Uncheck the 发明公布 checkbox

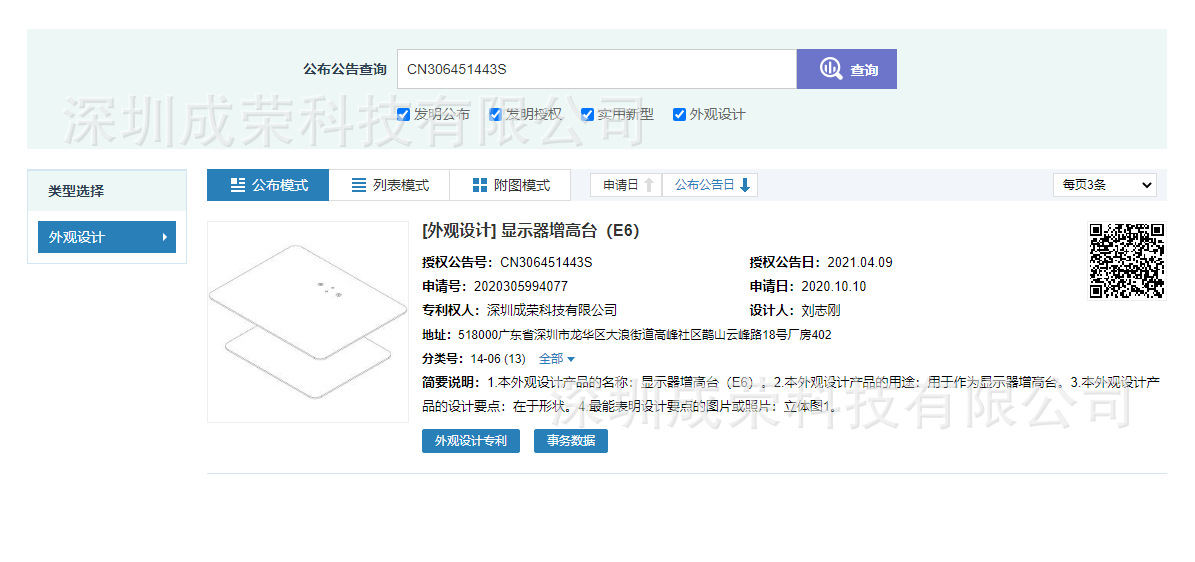pos(403,115)
